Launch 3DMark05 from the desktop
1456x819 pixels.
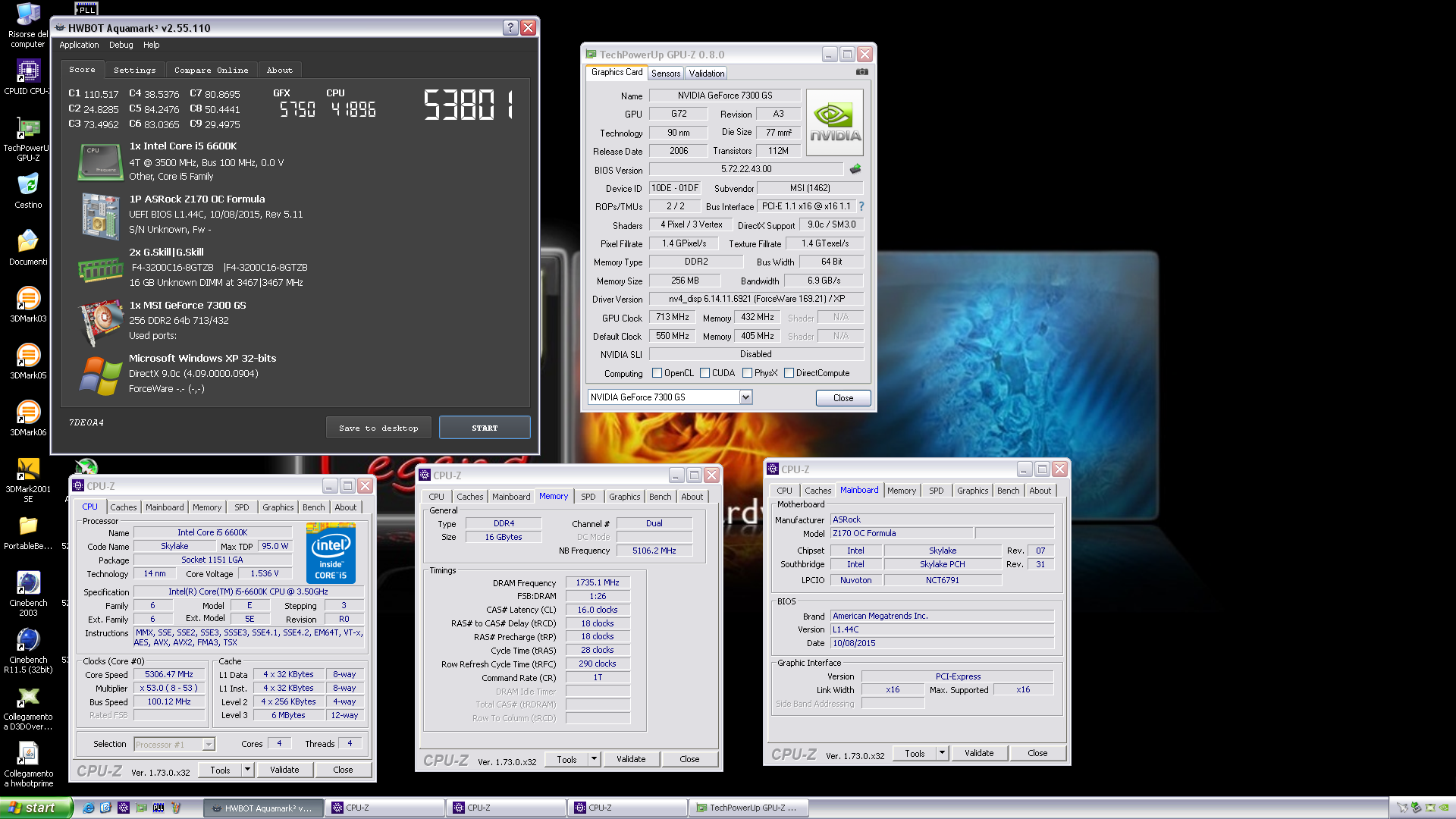pos(28,362)
